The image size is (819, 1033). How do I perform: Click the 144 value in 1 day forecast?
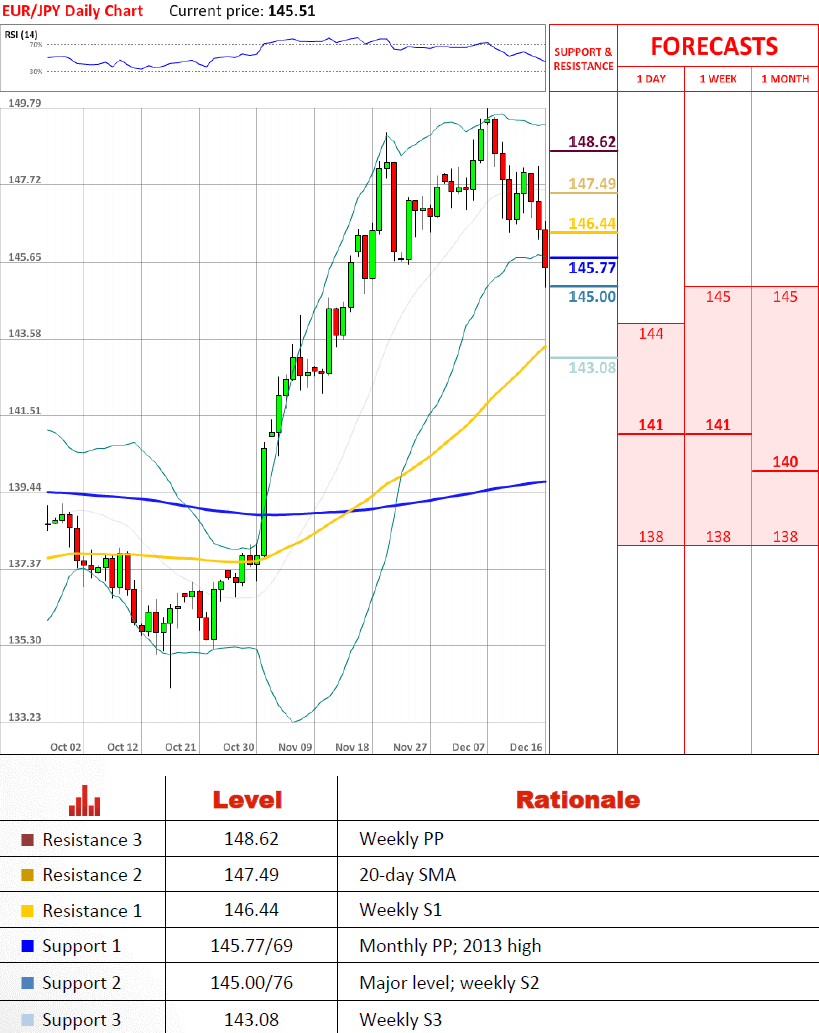click(651, 333)
